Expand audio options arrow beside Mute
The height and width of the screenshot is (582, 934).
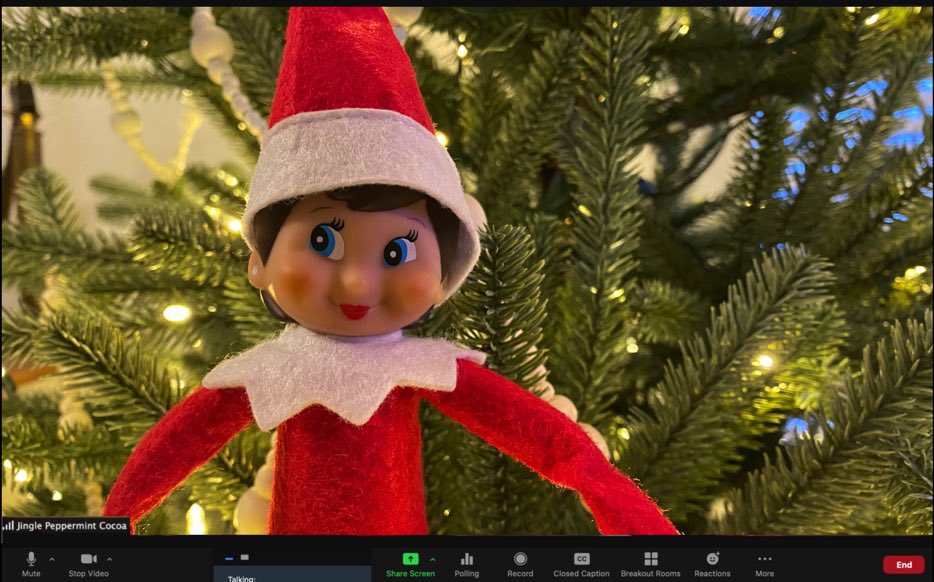point(52,559)
